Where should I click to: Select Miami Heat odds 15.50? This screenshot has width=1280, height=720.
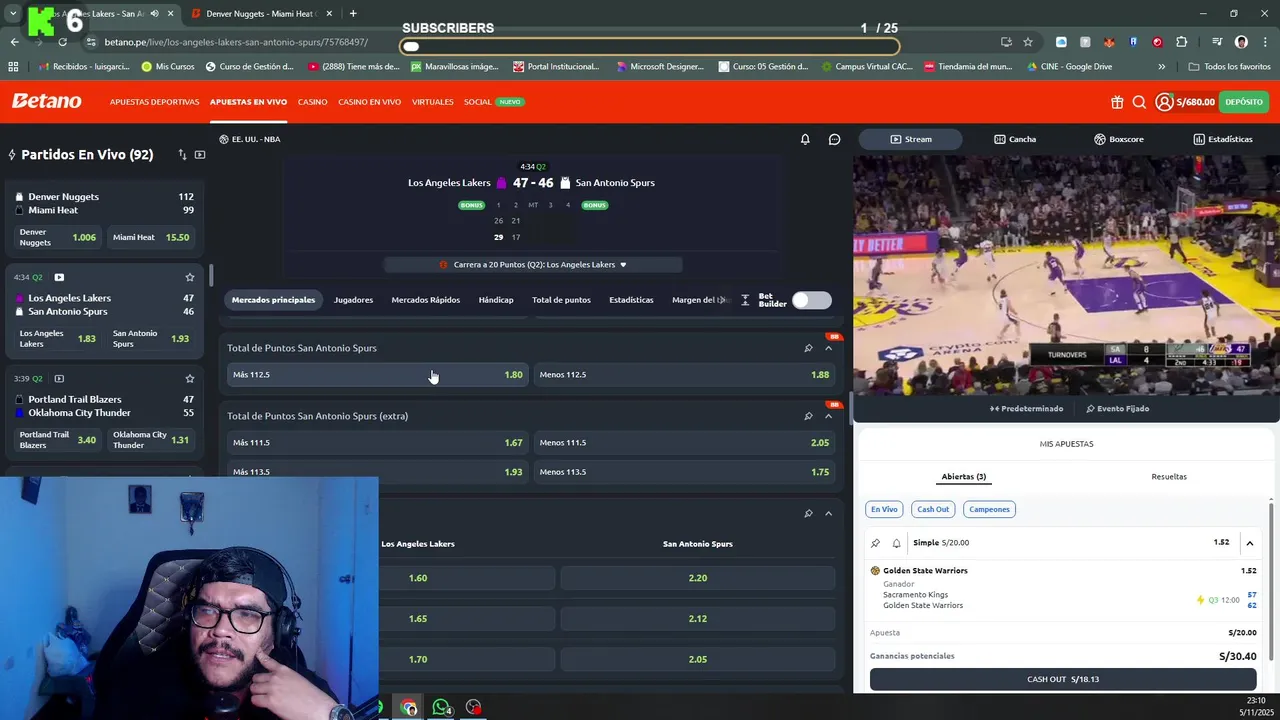pyautogui.click(x=150, y=238)
